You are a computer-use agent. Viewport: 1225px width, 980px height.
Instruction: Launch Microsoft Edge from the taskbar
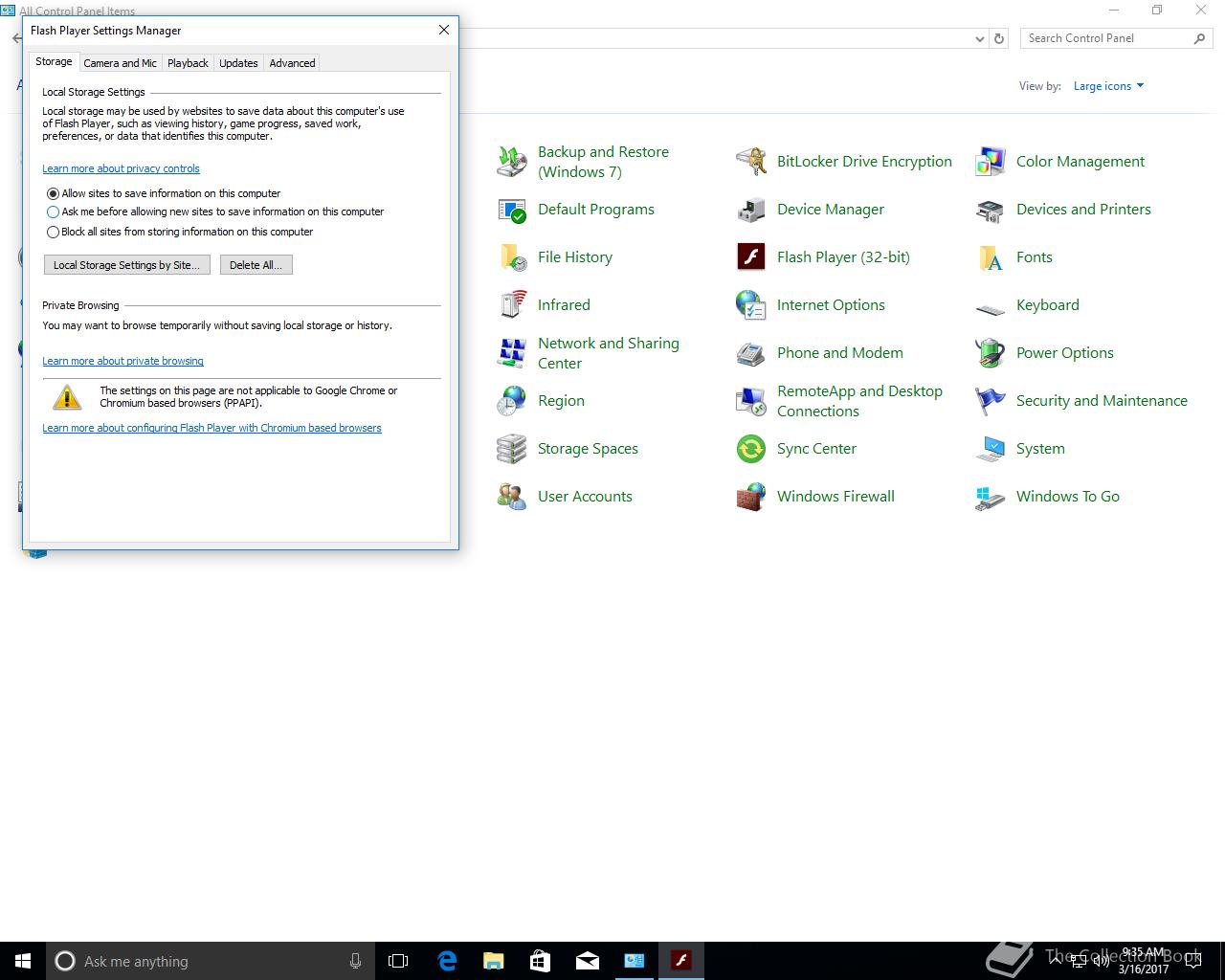click(447, 961)
